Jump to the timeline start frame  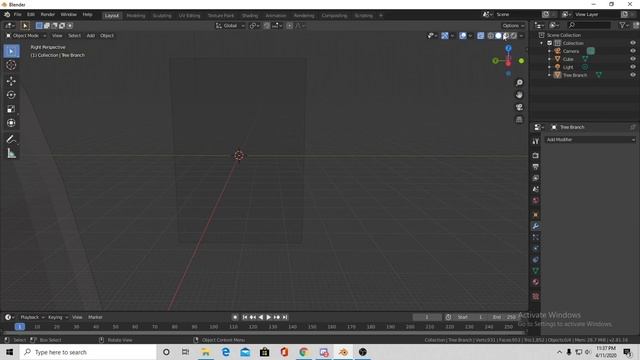tap(244, 317)
